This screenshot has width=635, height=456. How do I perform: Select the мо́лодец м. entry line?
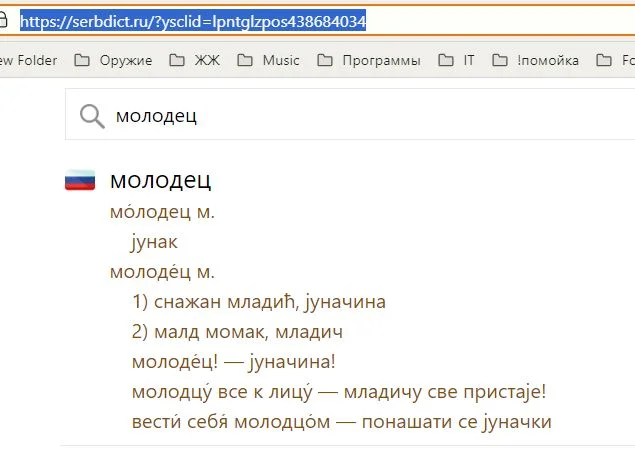tap(162, 212)
